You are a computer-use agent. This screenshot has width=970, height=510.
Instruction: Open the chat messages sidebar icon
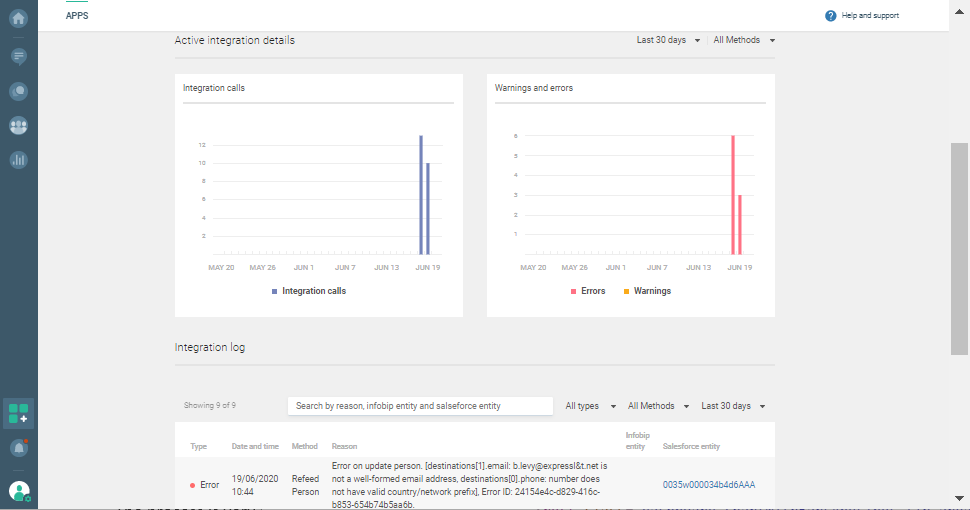click(18, 55)
